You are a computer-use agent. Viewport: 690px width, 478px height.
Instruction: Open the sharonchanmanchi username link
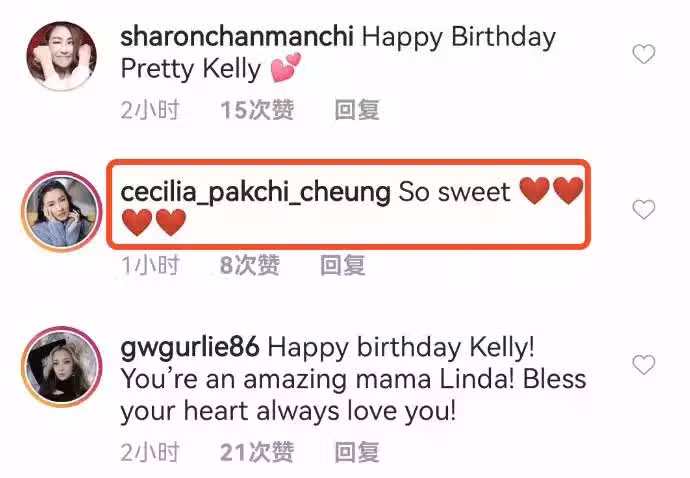(x=237, y=37)
